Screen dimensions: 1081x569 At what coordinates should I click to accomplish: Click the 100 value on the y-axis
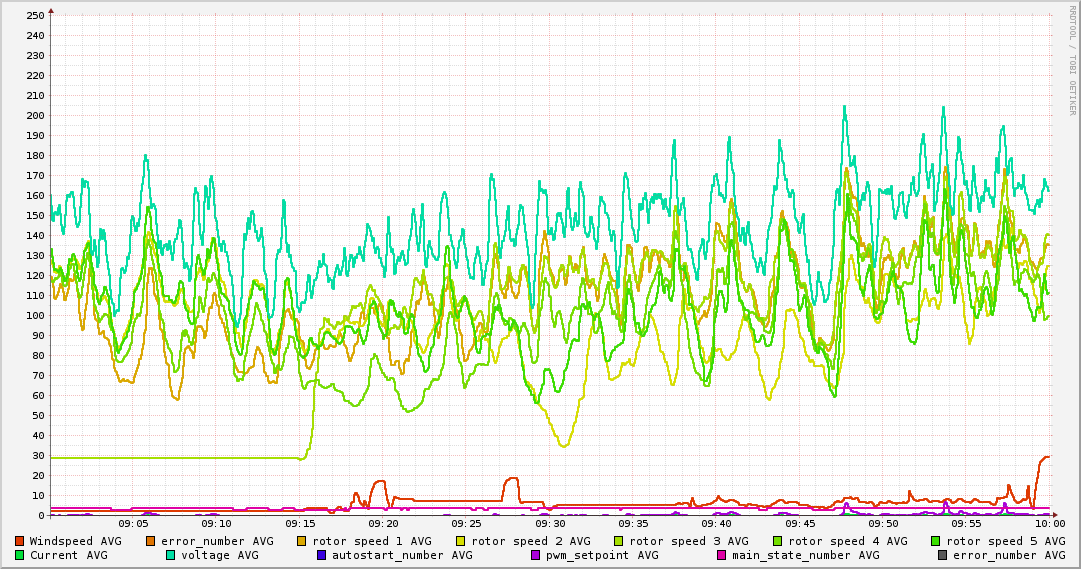pyautogui.click(x=35, y=315)
